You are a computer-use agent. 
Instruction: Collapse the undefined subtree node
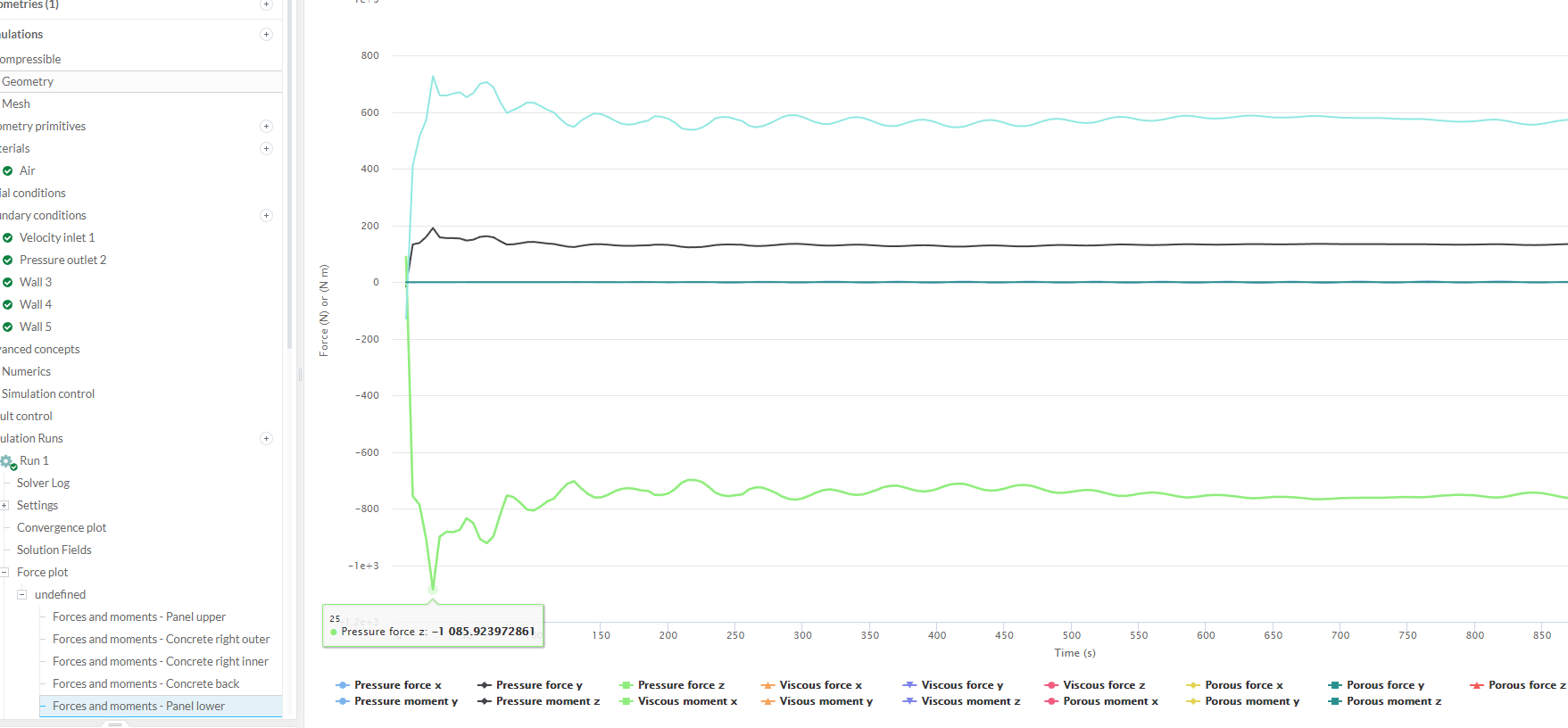[x=22, y=595]
